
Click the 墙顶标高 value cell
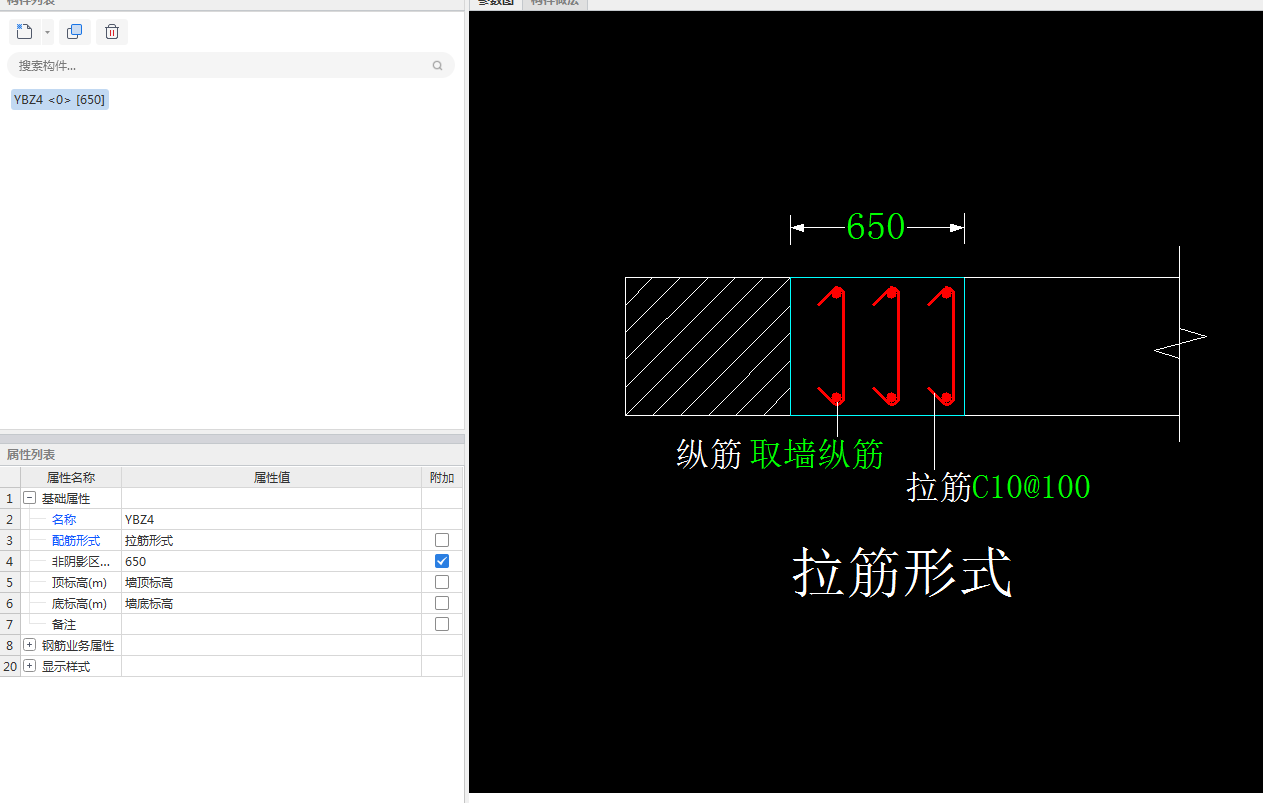271,582
